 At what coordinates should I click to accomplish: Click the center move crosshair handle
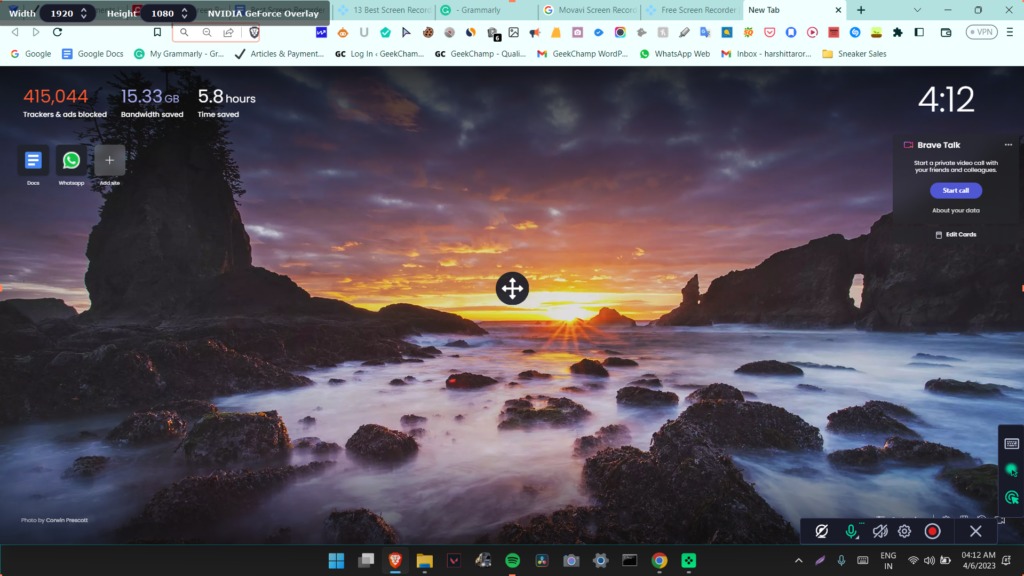512,289
